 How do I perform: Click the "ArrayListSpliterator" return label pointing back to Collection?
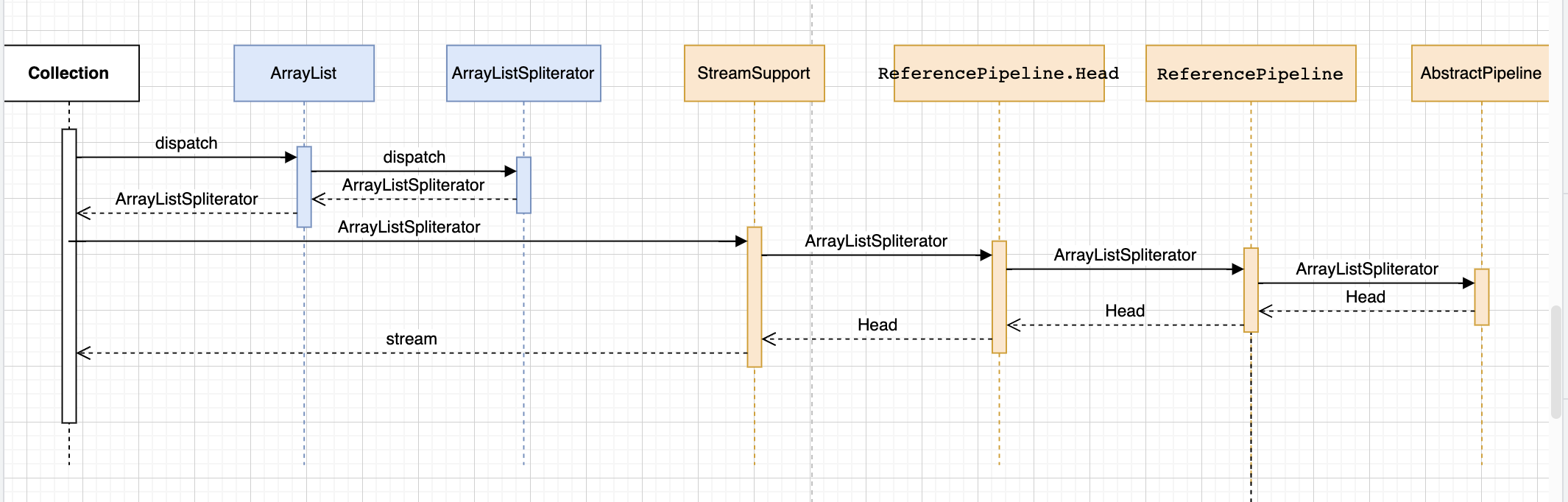click(187, 199)
